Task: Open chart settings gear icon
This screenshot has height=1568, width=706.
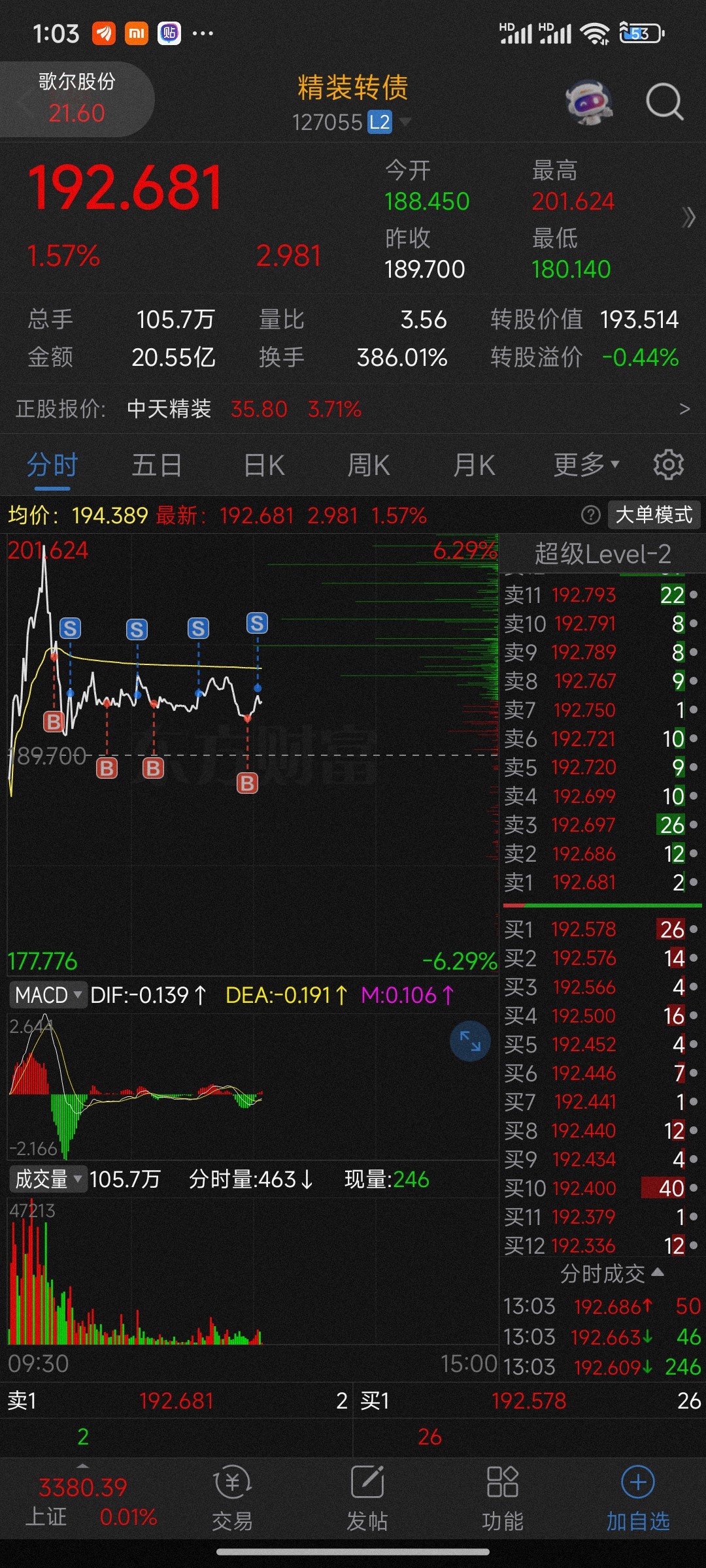Action: 668,465
